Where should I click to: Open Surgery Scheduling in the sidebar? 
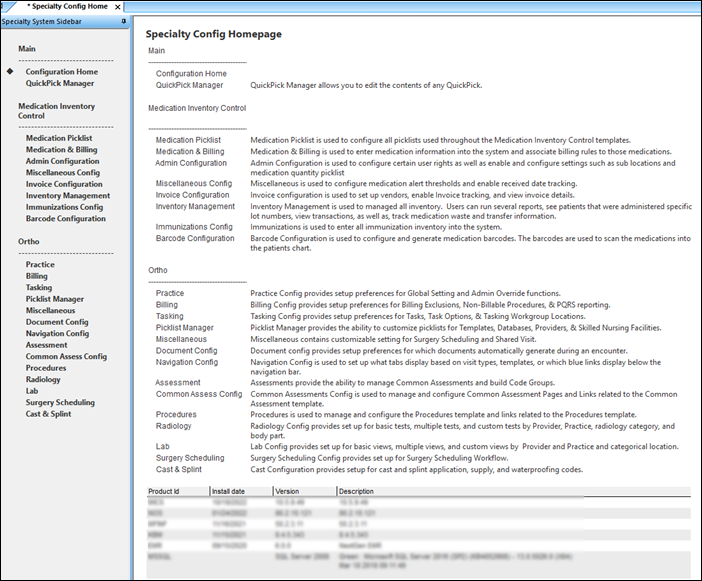point(60,402)
